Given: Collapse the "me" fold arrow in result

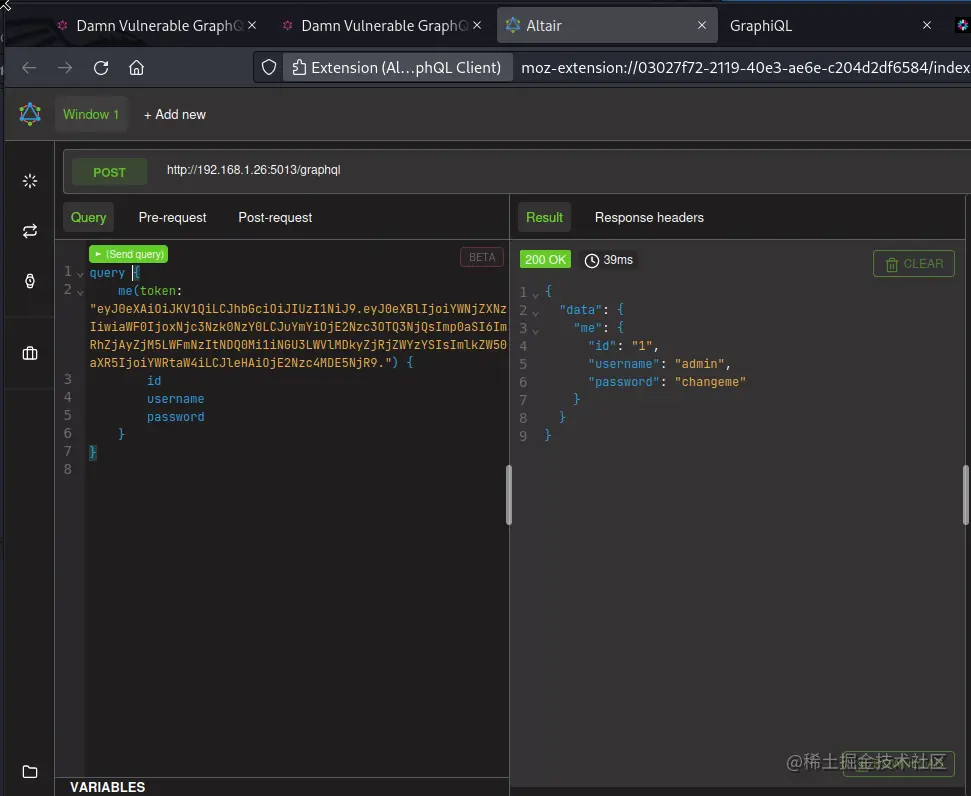Looking at the screenshot, I should 536,331.
